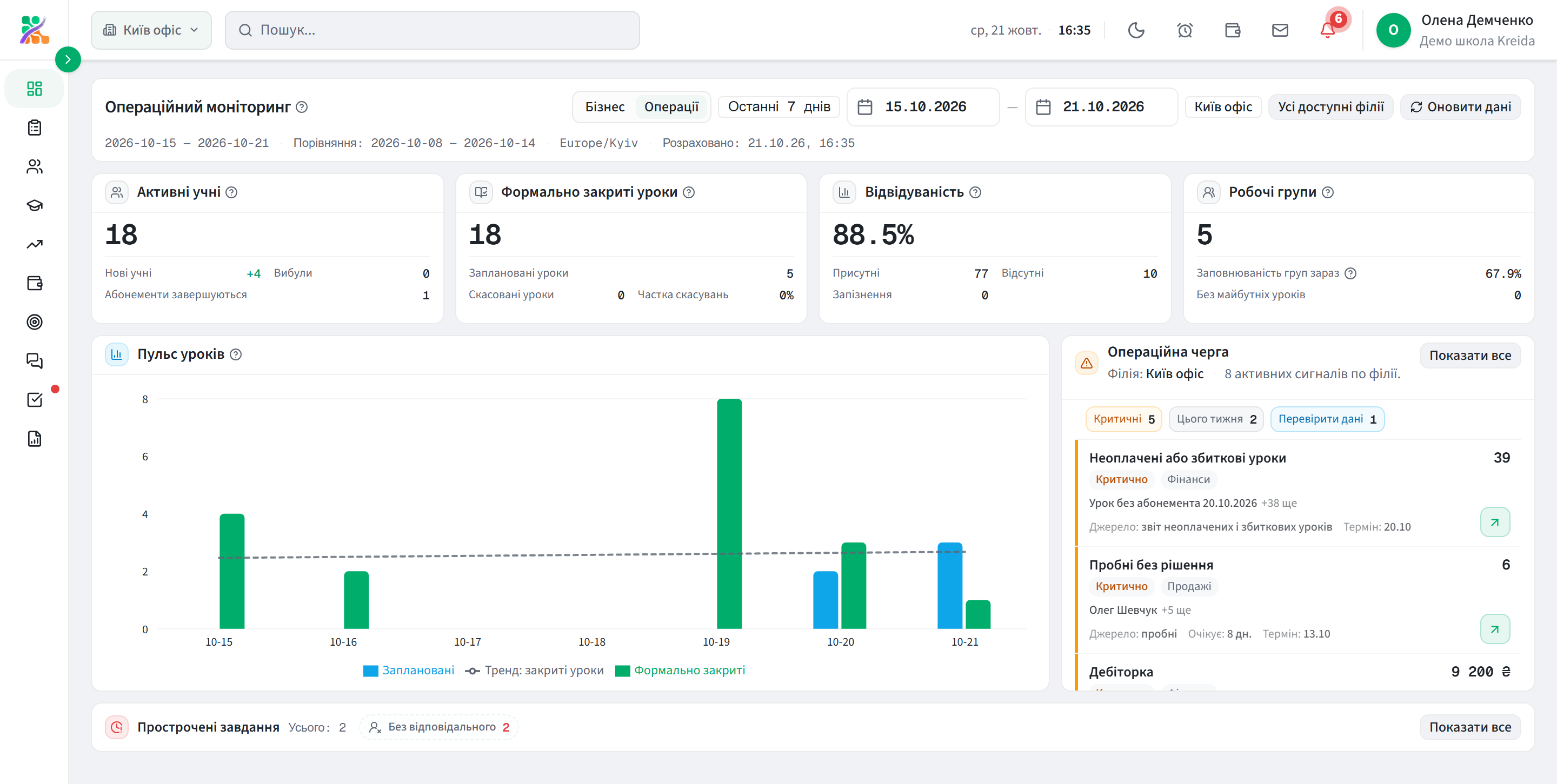Open the chat messages icon in sidebar
The height and width of the screenshot is (784, 1557).
pyautogui.click(x=35, y=360)
